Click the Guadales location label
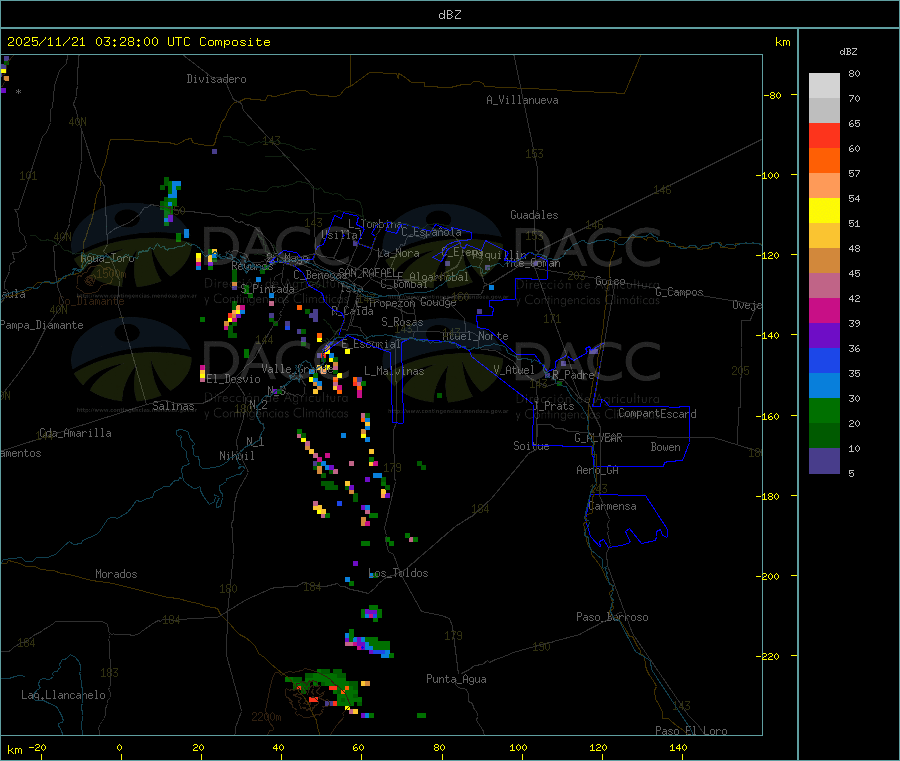Screen dimensions: 900x761 (x=534, y=215)
